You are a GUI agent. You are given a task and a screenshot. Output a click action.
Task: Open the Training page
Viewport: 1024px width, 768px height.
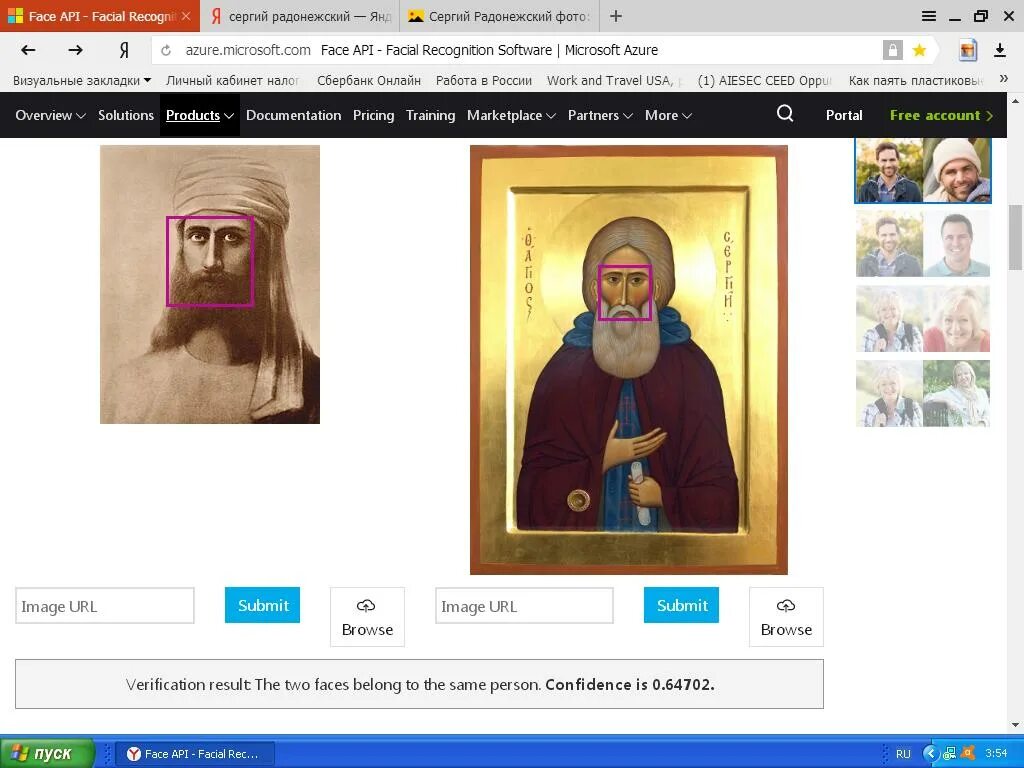430,115
